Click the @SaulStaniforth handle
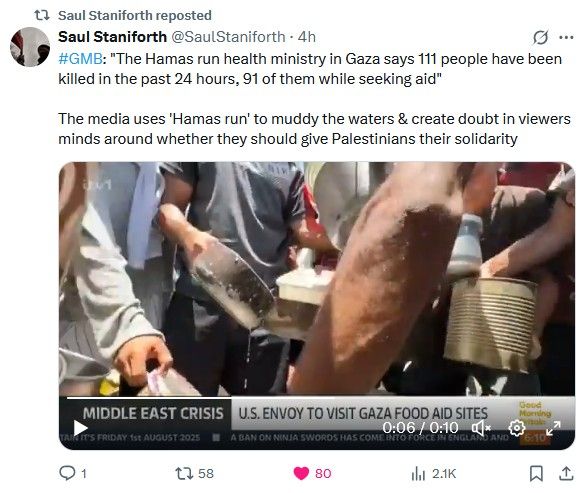This screenshot has width=585, height=493. [x=228, y=37]
